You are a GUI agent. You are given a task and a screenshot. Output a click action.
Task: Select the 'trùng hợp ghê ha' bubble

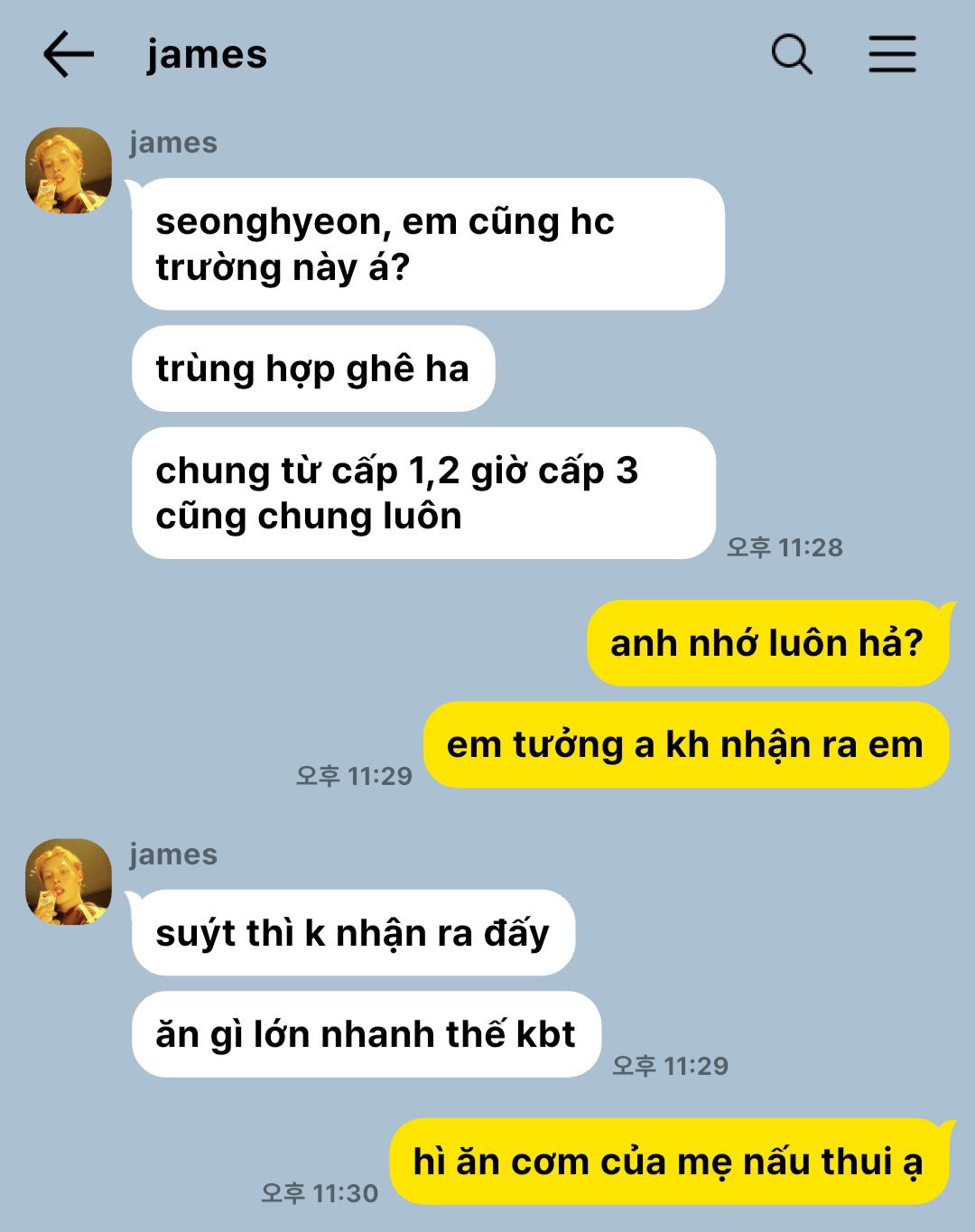pos(313,369)
